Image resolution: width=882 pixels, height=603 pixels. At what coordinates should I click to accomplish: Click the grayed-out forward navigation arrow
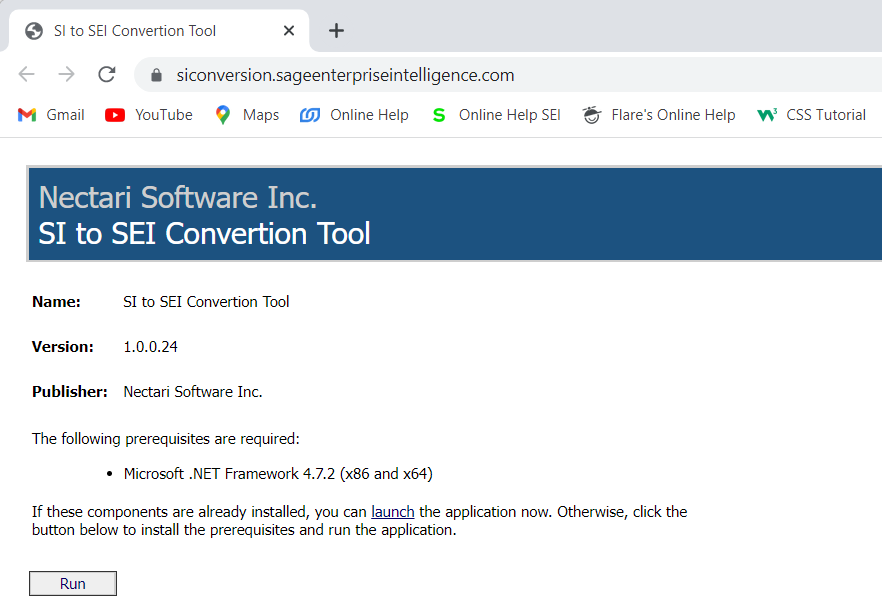(66, 74)
